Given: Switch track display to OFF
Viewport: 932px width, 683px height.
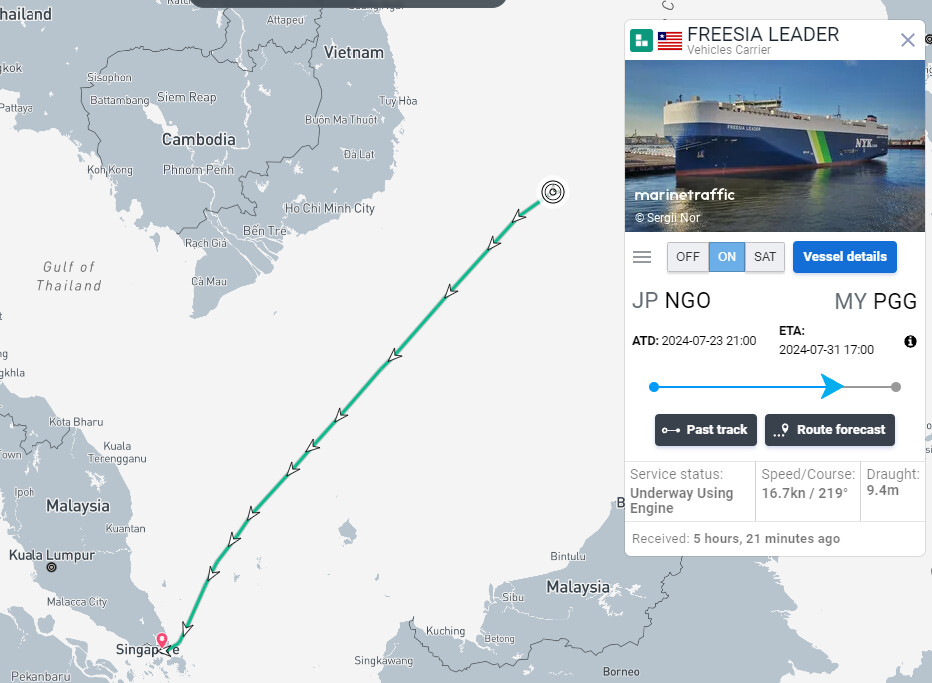Looking at the screenshot, I should click(688, 257).
